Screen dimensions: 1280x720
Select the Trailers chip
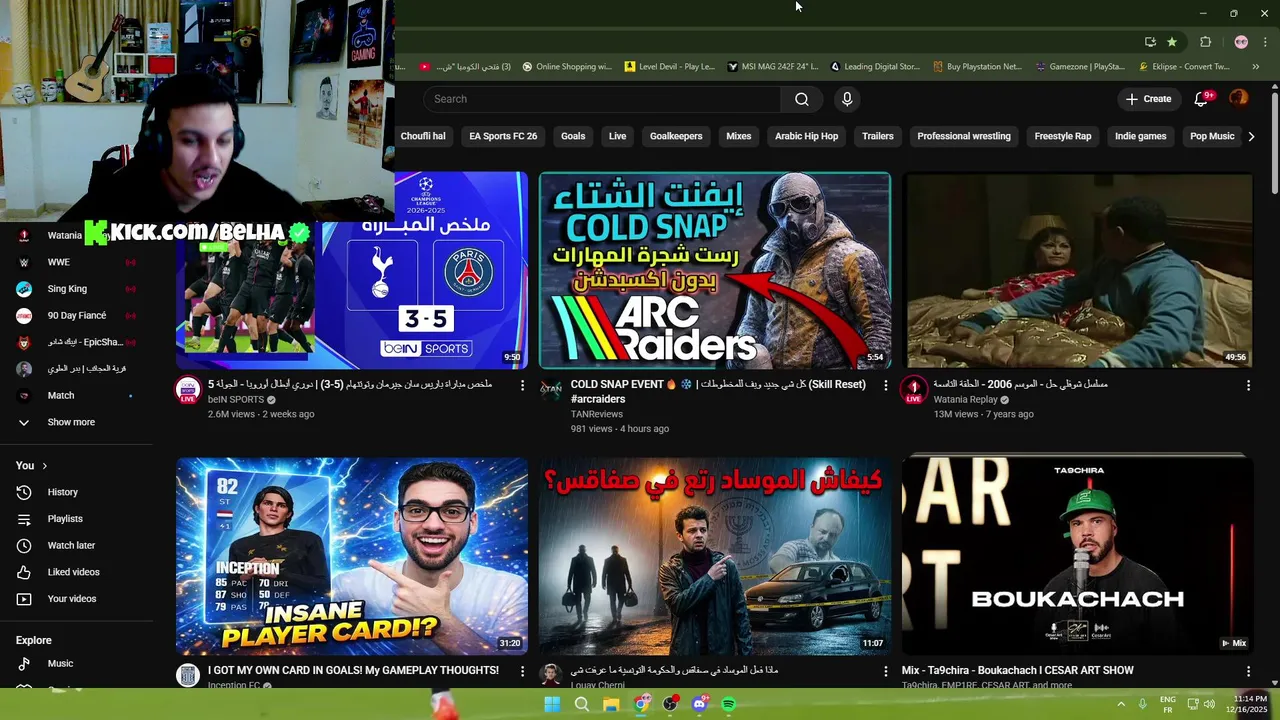(878, 136)
